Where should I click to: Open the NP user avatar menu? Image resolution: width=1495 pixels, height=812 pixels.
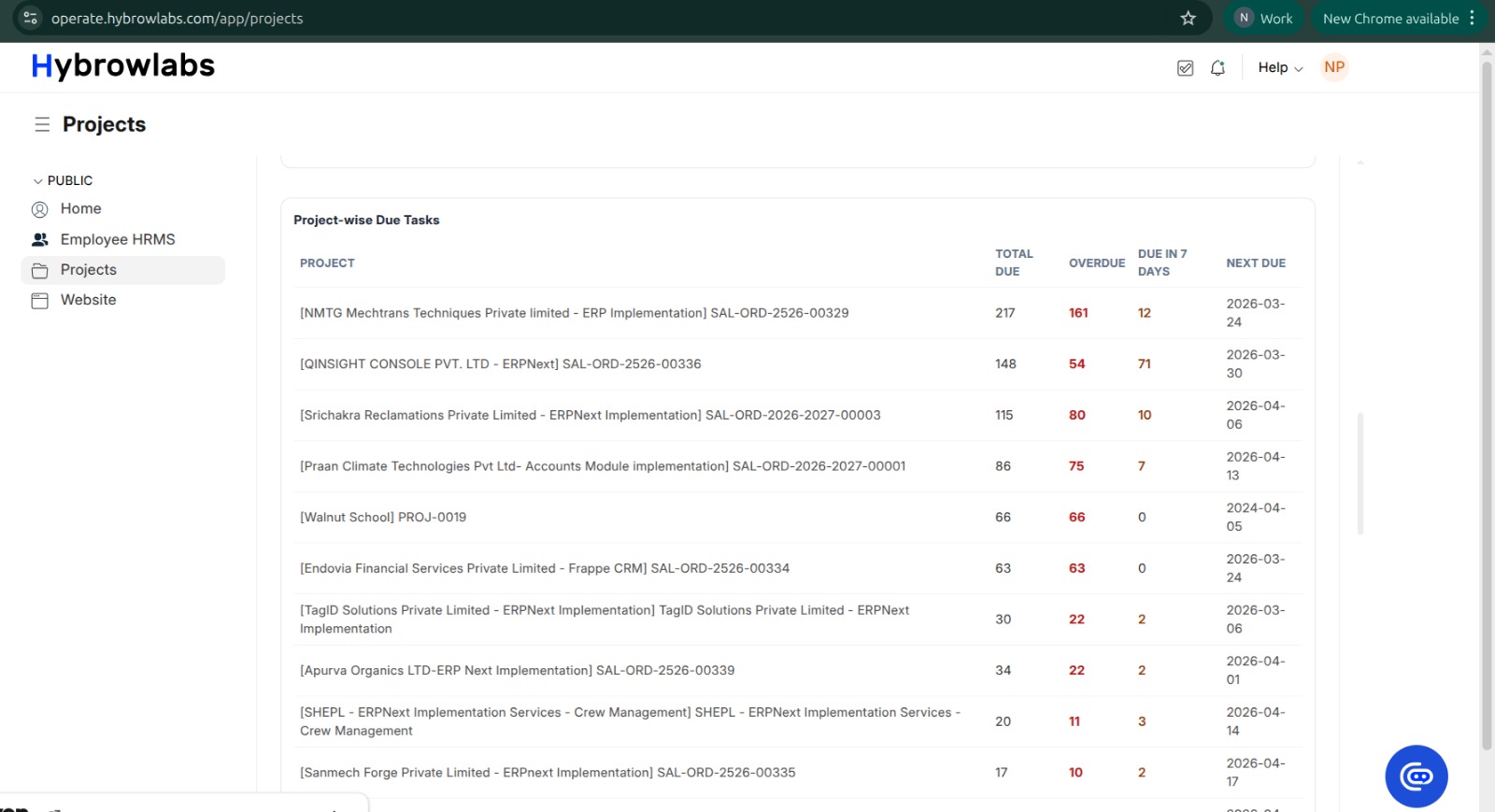1334,67
